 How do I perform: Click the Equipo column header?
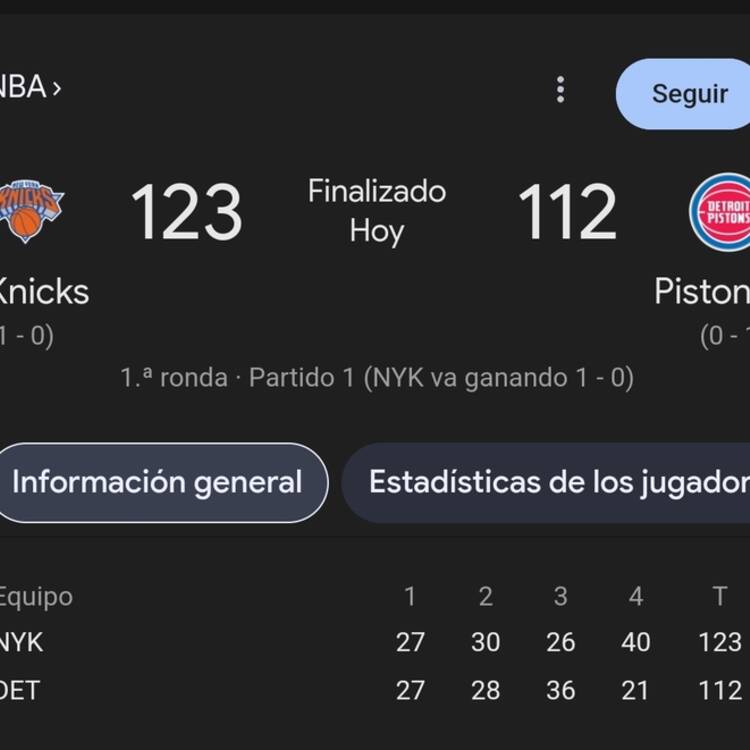pyautogui.click(x=35, y=597)
